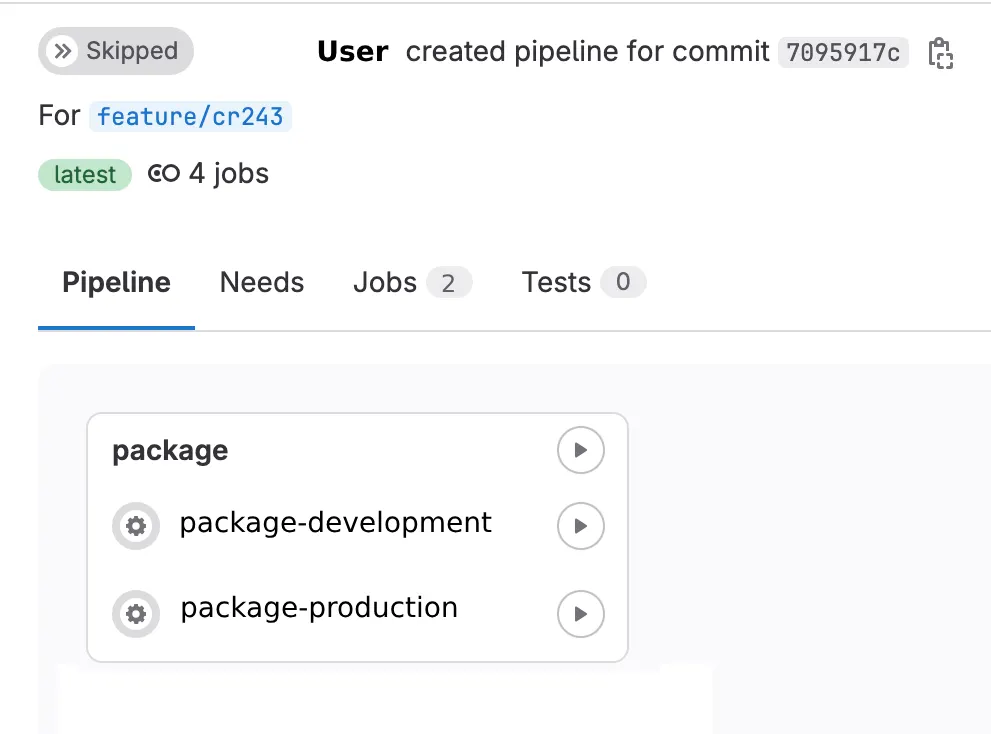Copy the commit SHA using clipboard icon
Screen dimensions: 991x734
click(x=941, y=55)
